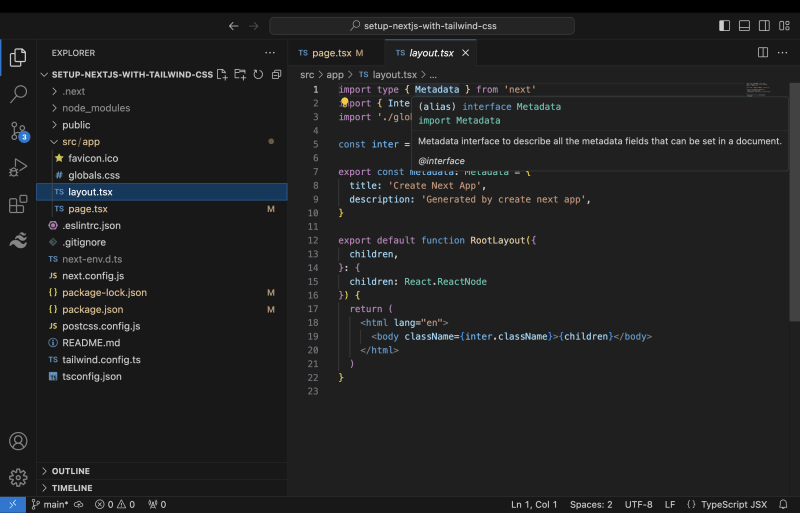Image resolution: width=800 pixels, height=513 pixels.
Task: Open postcss.config.js file
Action: pos(162,326)
